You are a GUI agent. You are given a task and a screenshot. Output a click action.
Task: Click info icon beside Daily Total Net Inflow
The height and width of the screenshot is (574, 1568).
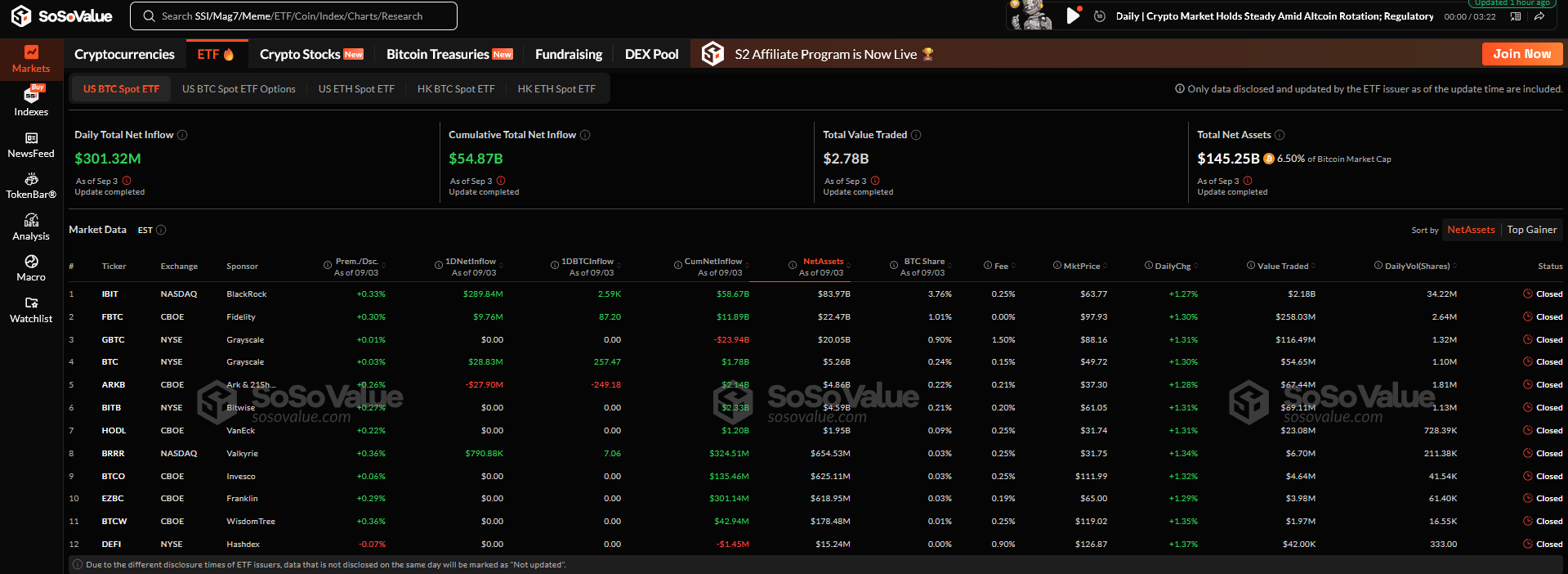182,135
